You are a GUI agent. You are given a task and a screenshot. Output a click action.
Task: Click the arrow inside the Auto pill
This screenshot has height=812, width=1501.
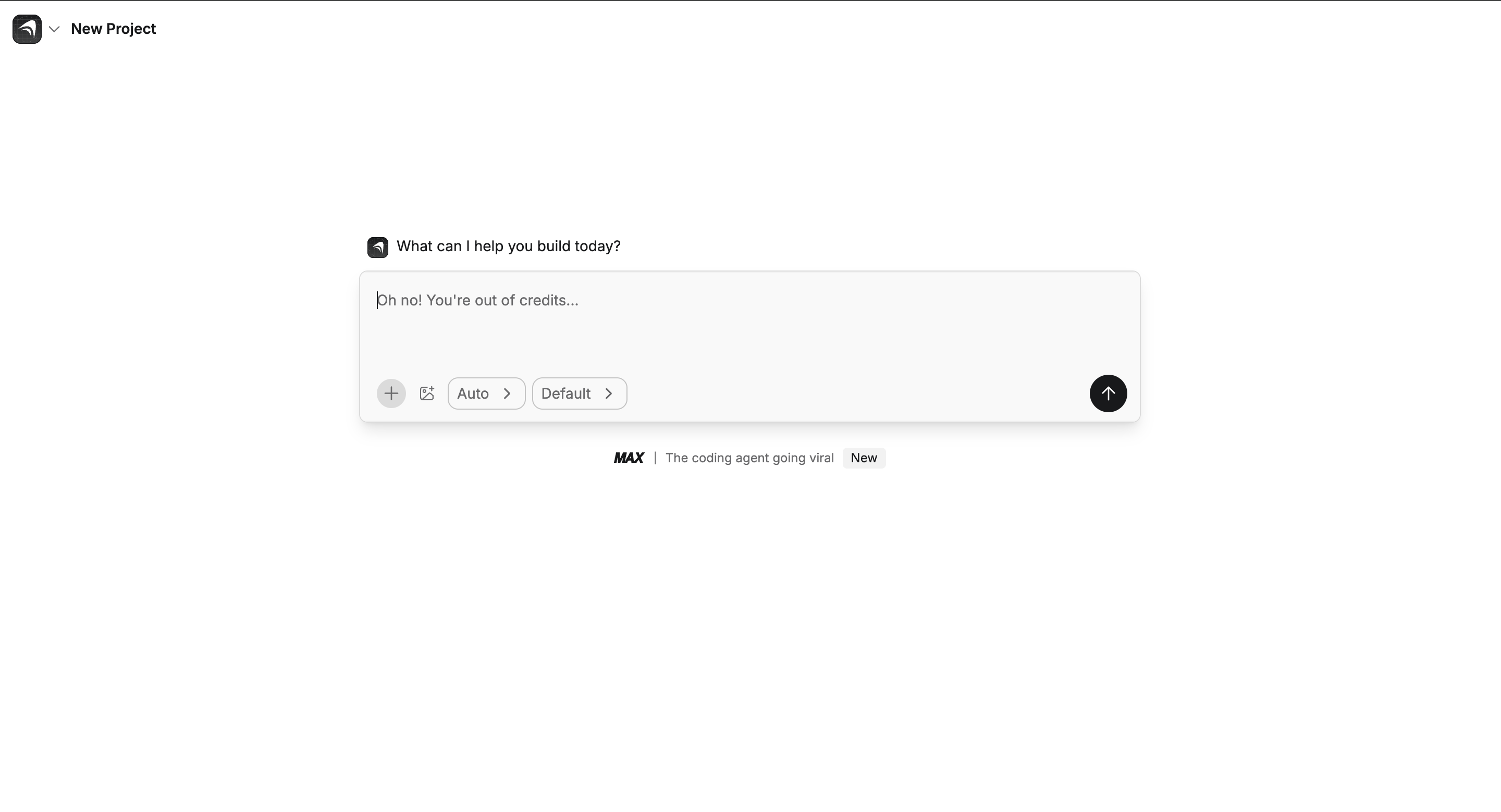coord(507,394)
